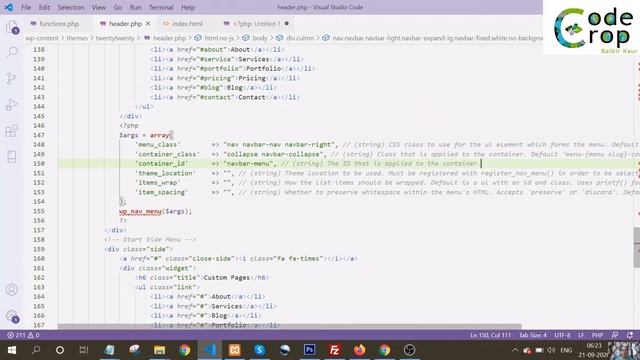Open Firefox from the taskbar
640x360 pixels.
[x=360, y=350]
